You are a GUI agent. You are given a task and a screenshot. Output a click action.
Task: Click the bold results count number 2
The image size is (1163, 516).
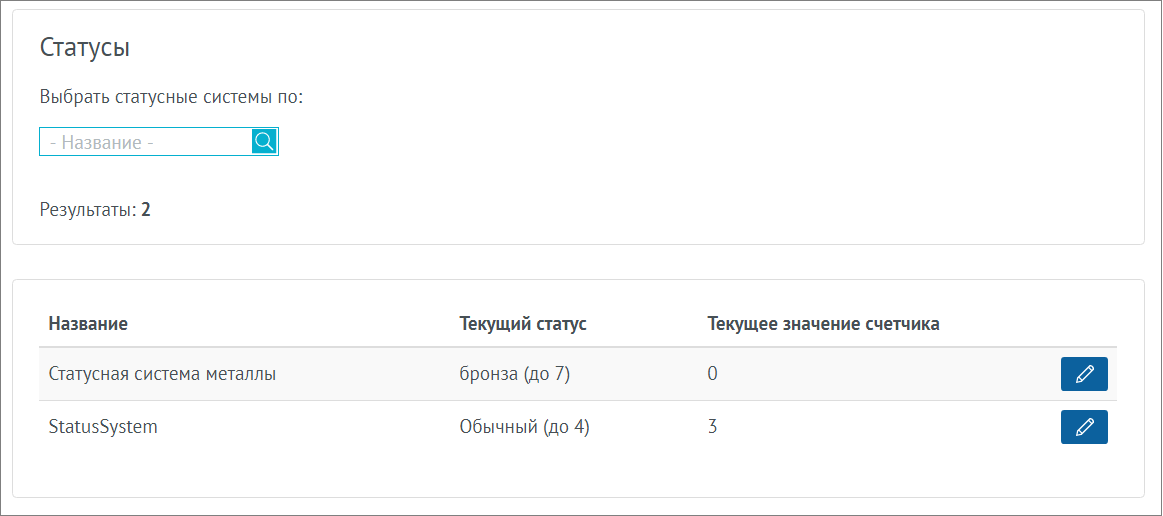146,210
